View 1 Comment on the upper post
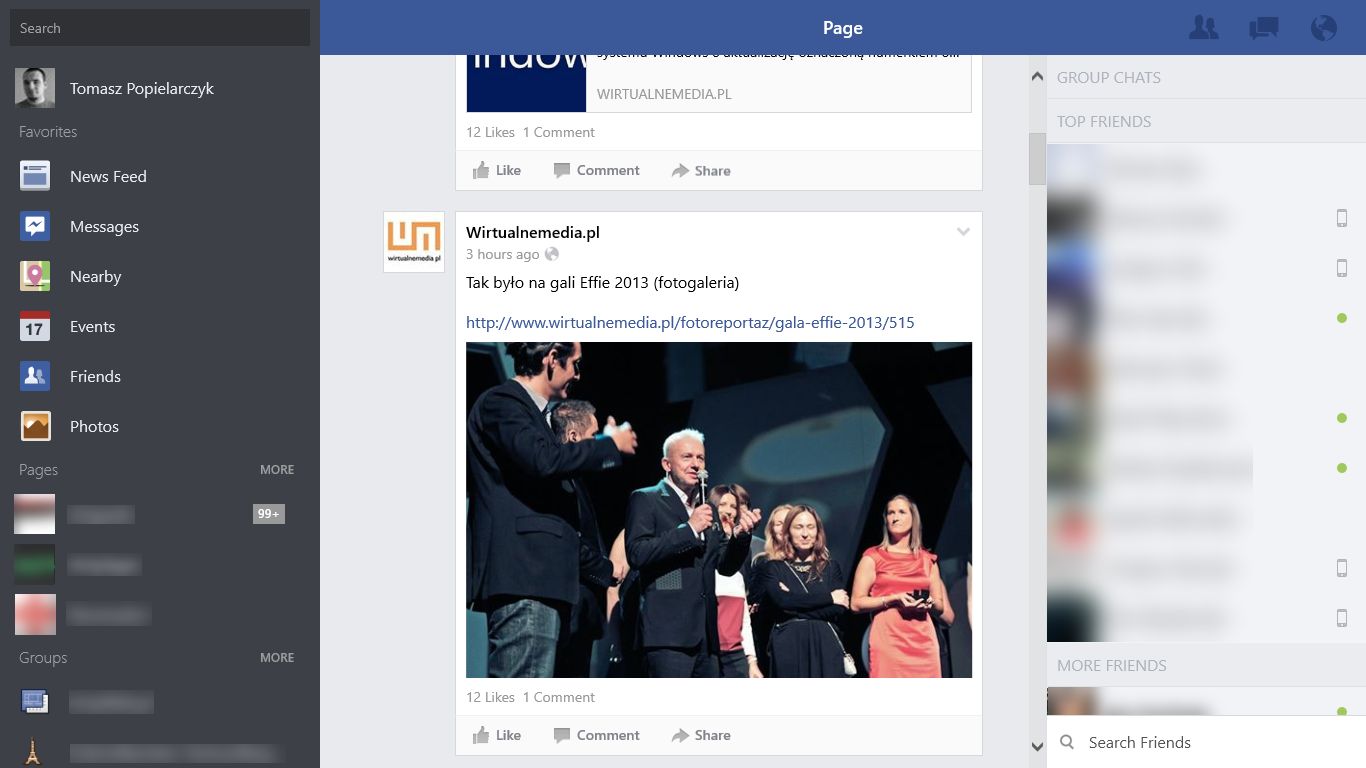The image size is (1366, 768). [559, 132]
